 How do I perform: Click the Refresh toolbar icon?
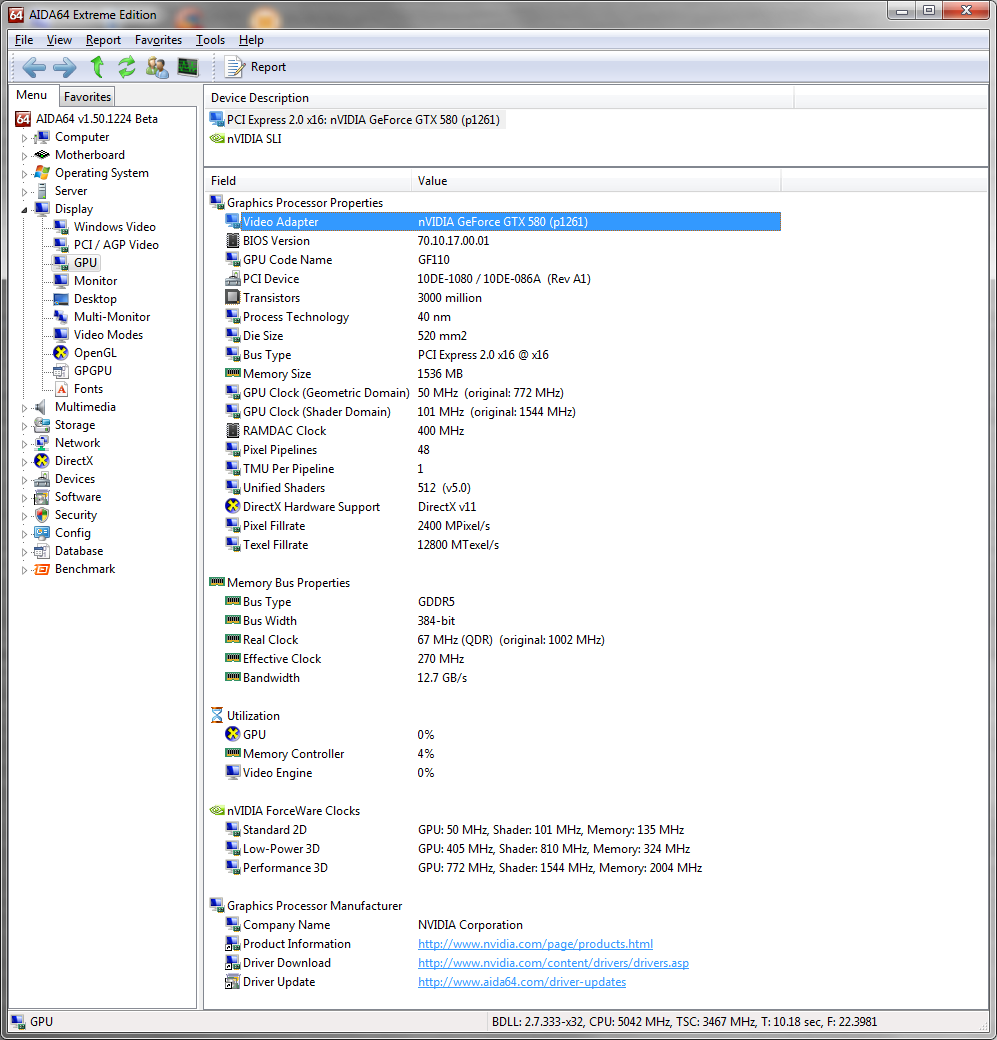[126, 67]
